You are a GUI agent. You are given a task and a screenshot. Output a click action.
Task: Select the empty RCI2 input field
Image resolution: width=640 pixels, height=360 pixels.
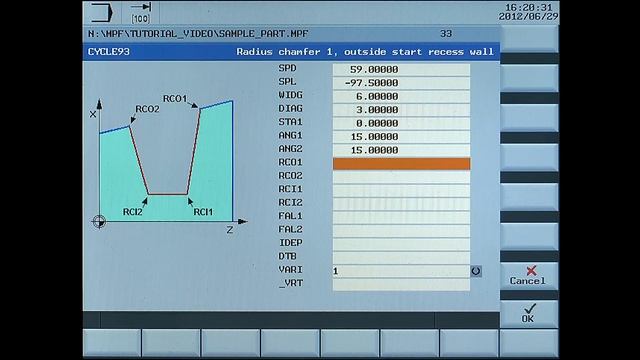tap(401, 204)
